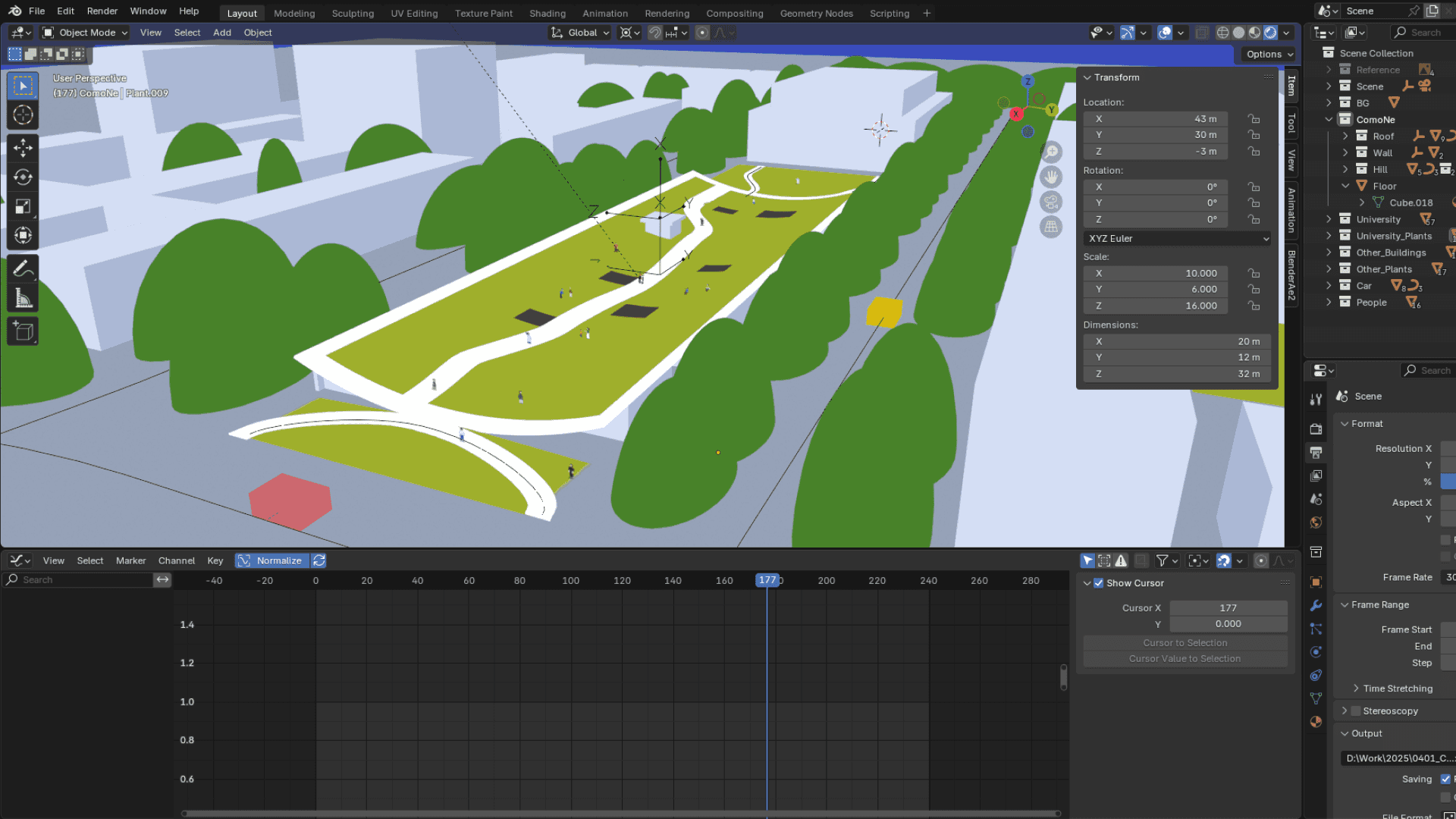This screenshot has width=1456, height=819.
Task: Select the Move tool in toolbar
Action: (23, 147)
